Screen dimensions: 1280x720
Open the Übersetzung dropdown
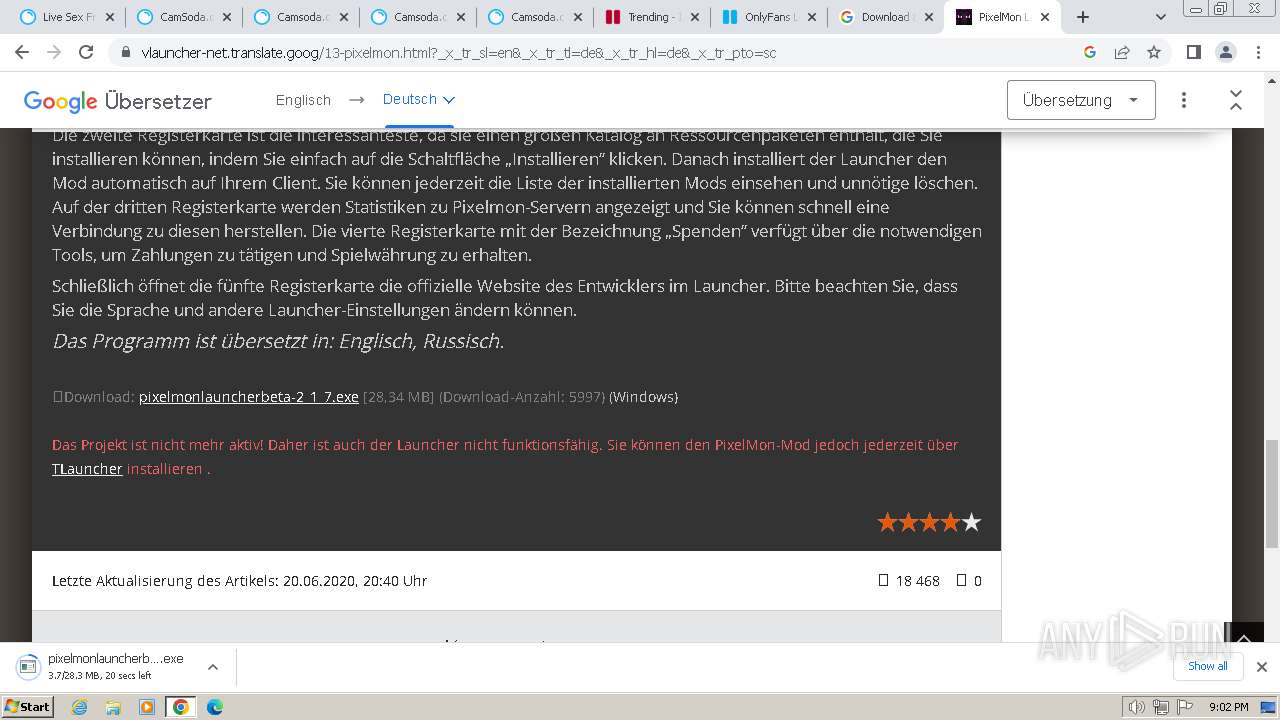point(1081,100)
